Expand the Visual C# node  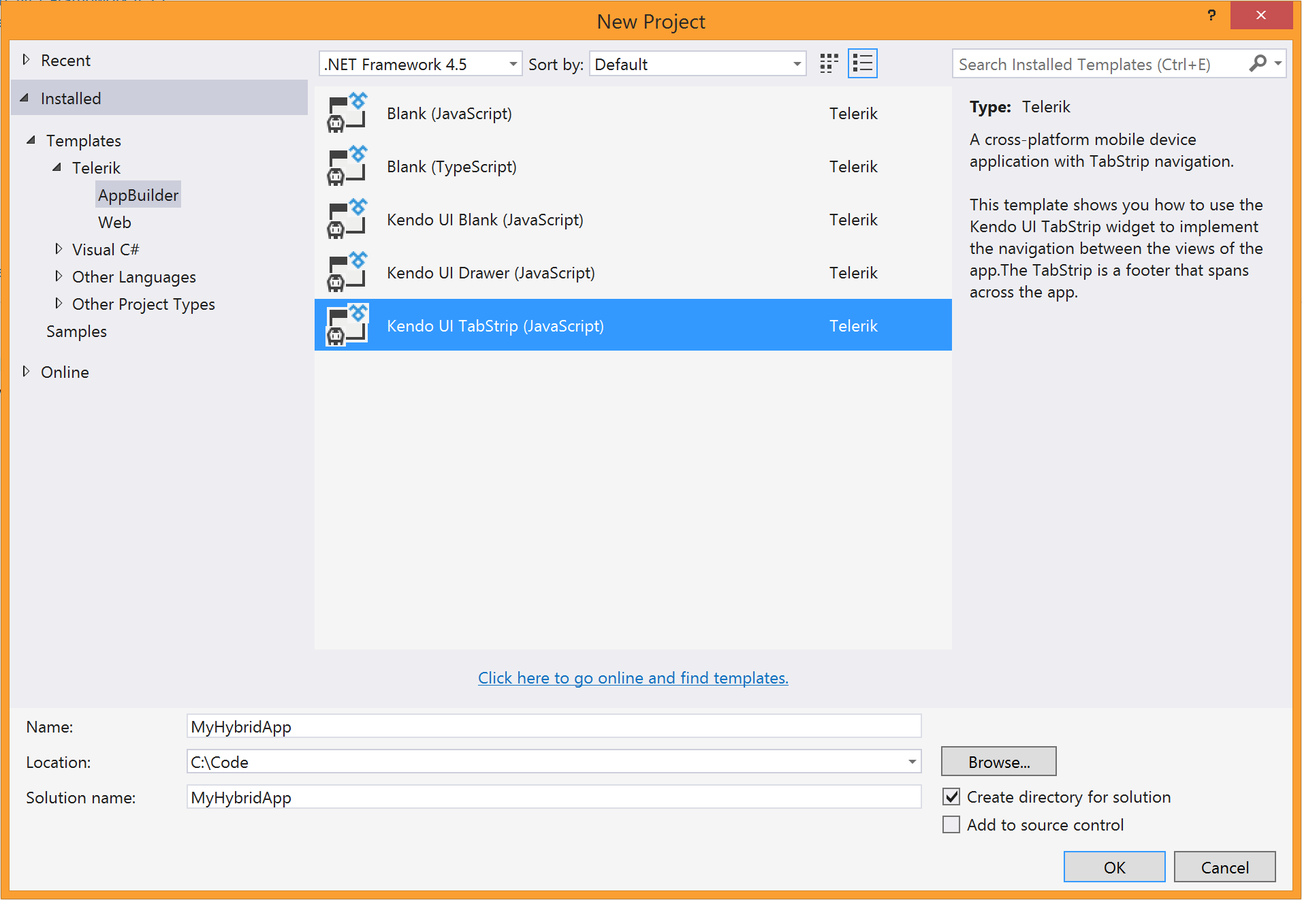point(58,249)
